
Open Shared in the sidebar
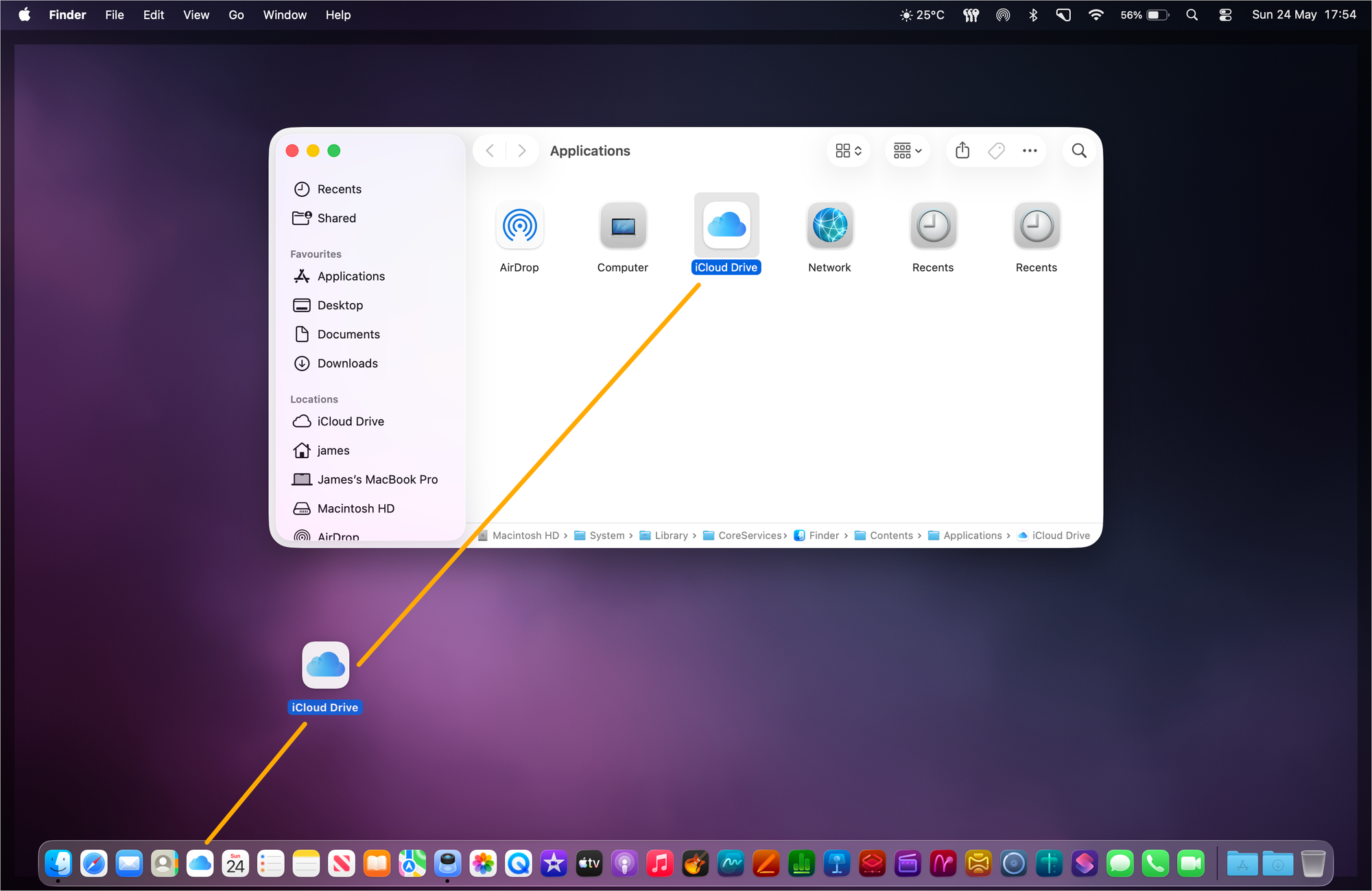pyautogui.click(x=370, y=218)
